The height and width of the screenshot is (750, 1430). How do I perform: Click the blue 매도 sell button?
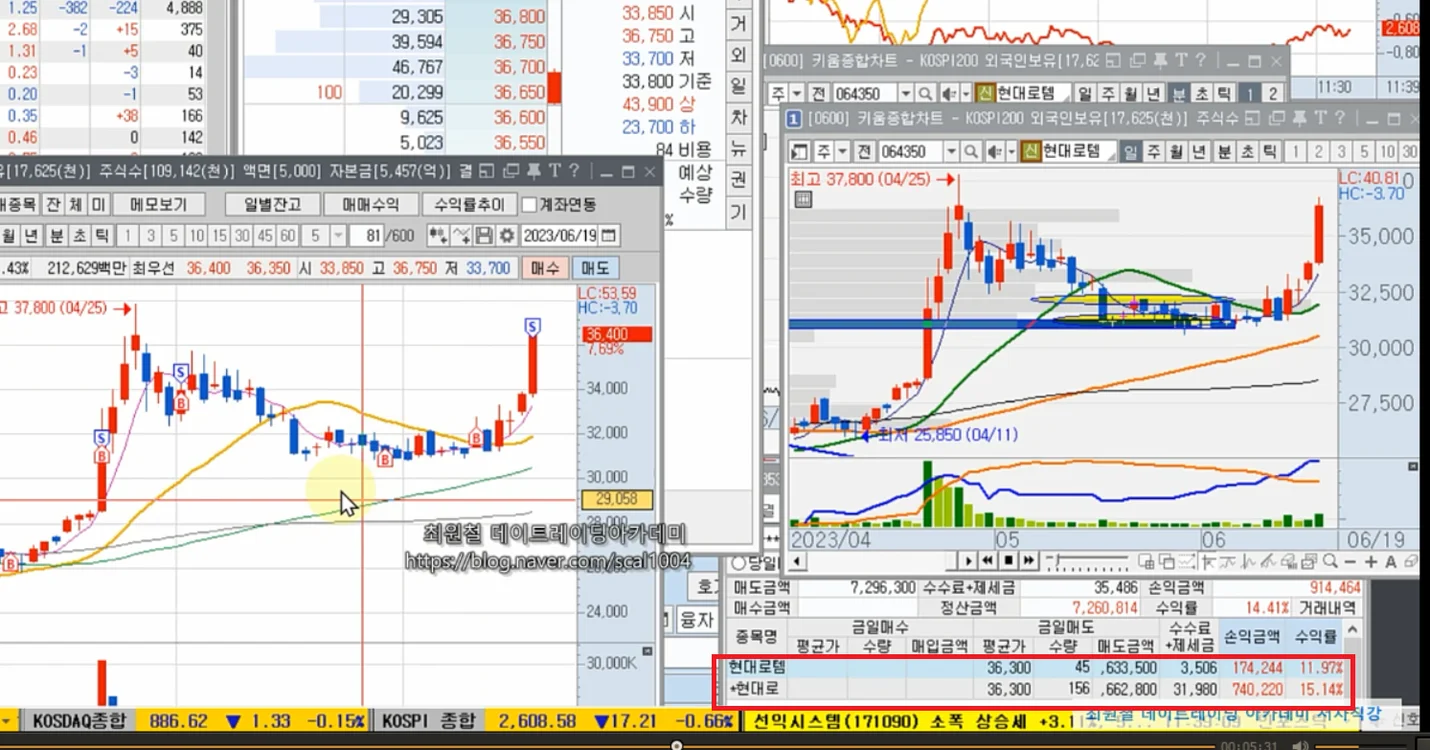point(596,268)
